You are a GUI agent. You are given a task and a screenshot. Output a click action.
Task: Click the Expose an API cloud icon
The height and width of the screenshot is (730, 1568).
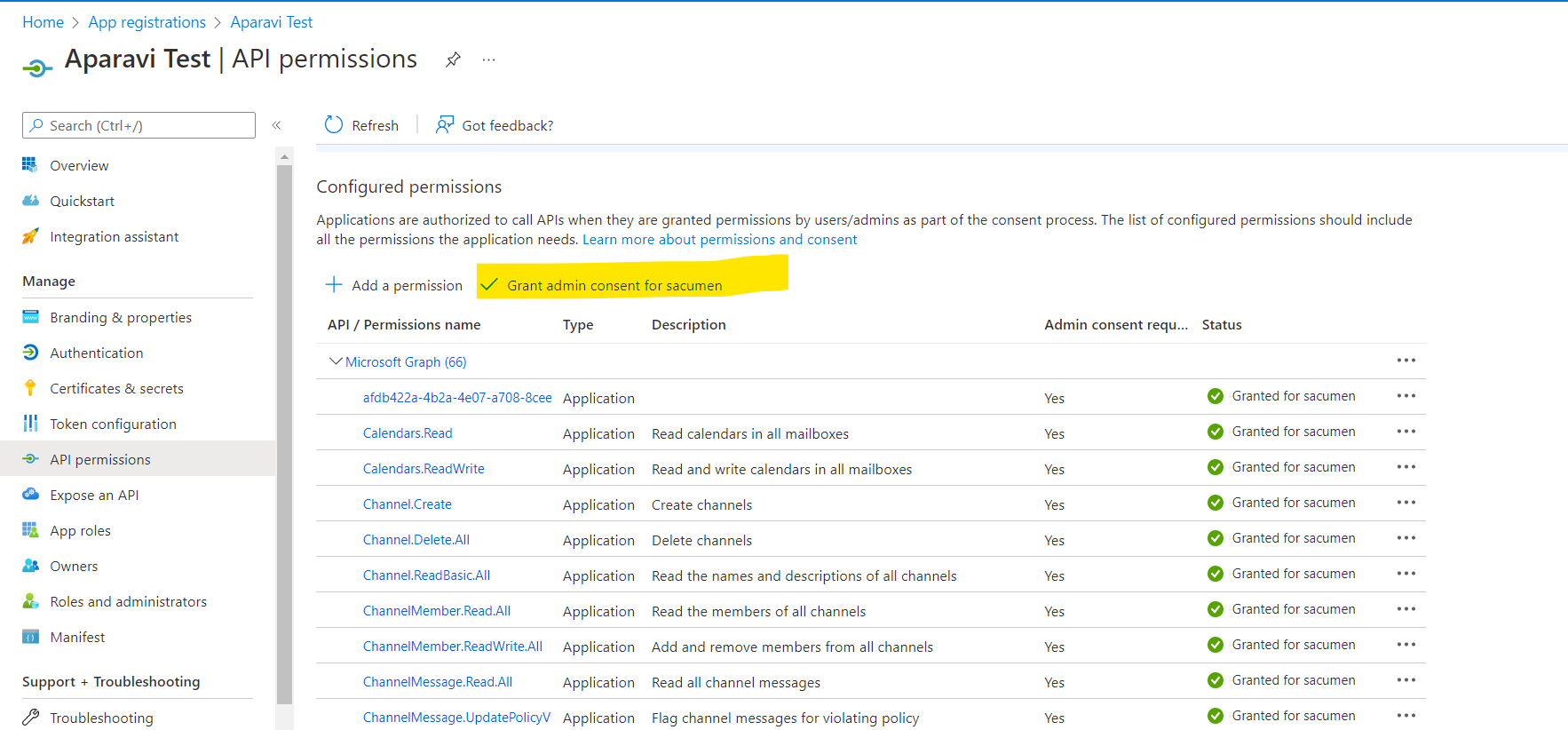[30, 494]
